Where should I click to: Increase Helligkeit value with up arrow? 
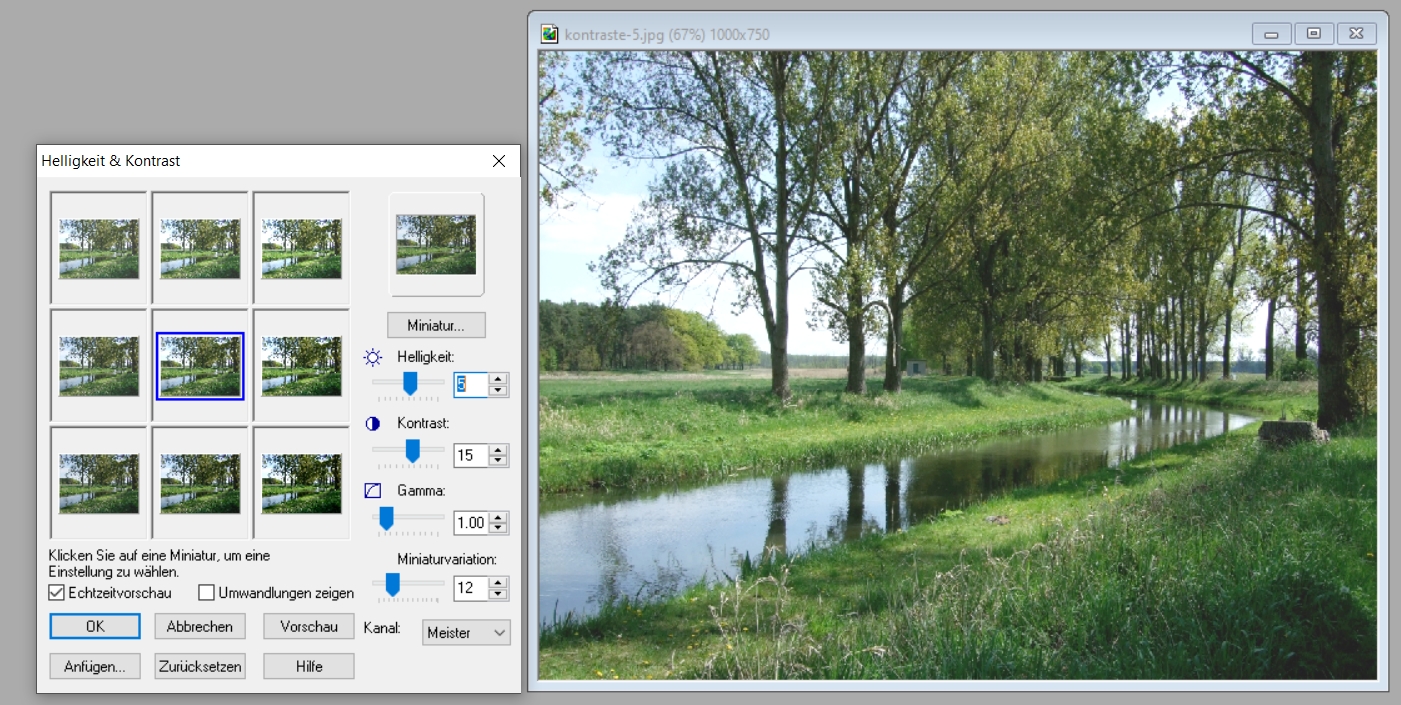point(499,378)
